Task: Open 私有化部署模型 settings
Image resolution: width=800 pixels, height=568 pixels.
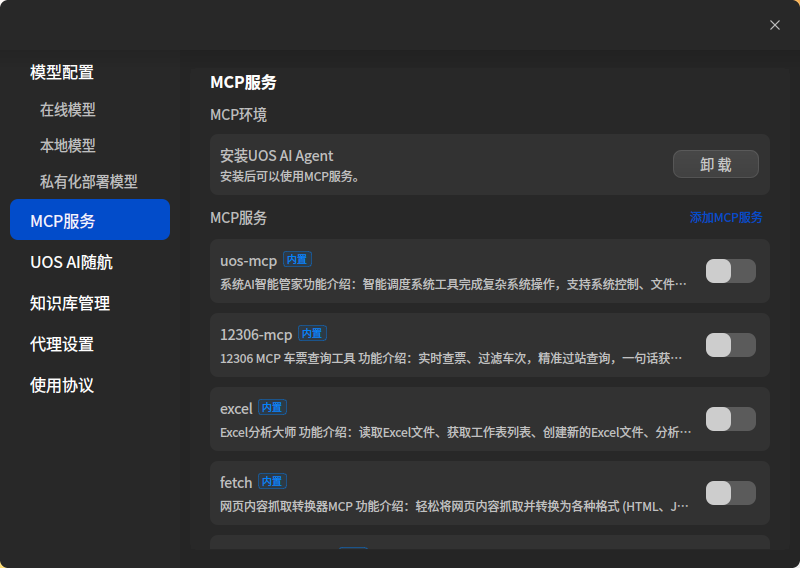Action: [88, 182]
